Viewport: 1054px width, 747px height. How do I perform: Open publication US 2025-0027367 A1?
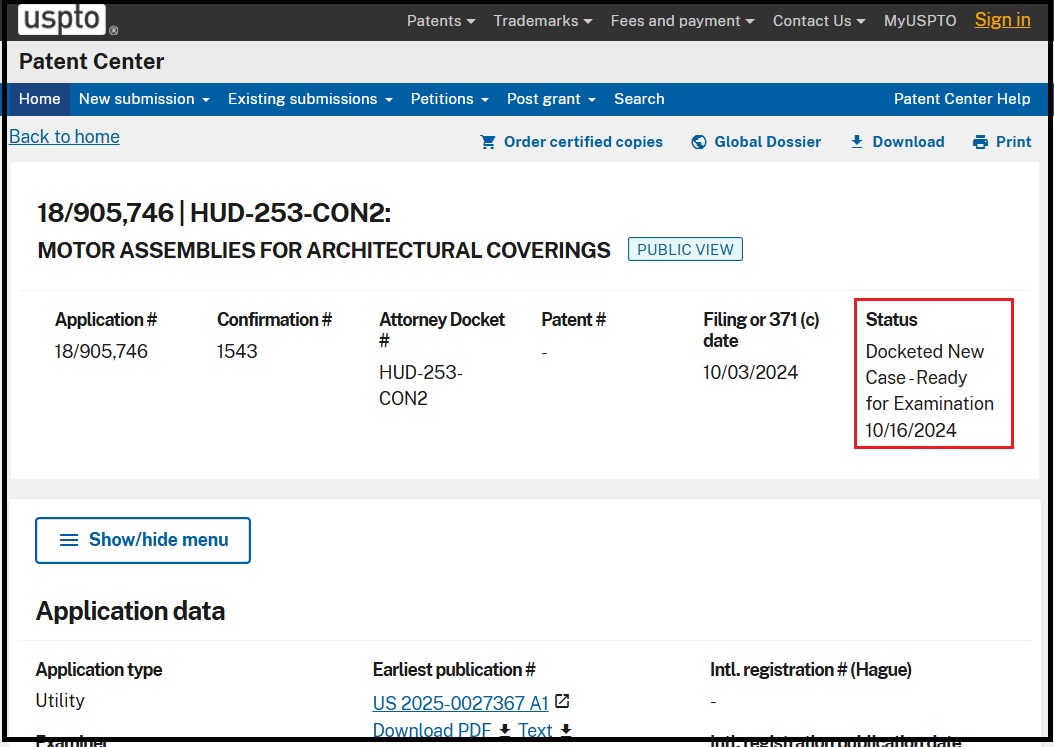(460, 703)
